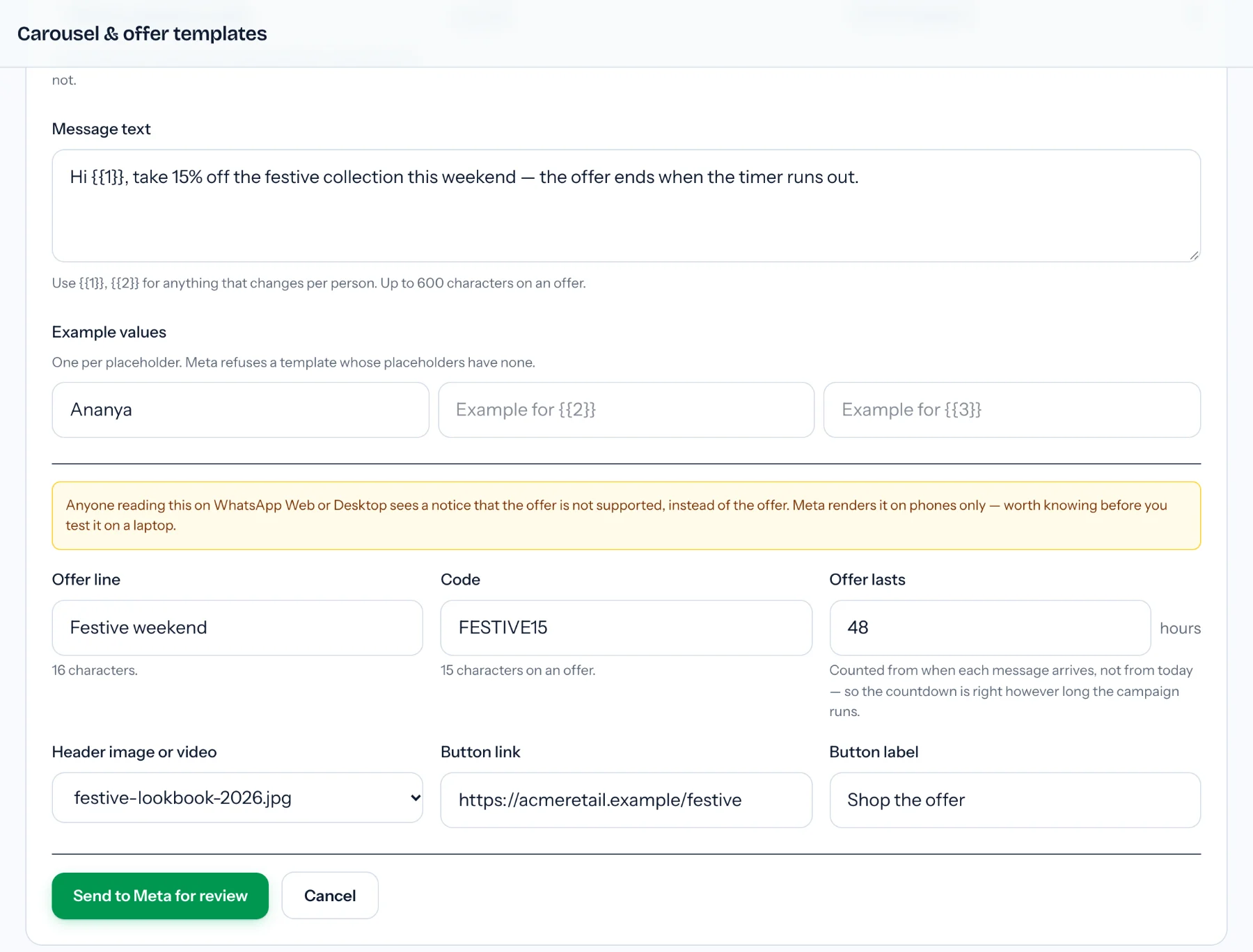Click the Carousel & offer templates heading
This screenshot has height=952, width=1253.
142,33
